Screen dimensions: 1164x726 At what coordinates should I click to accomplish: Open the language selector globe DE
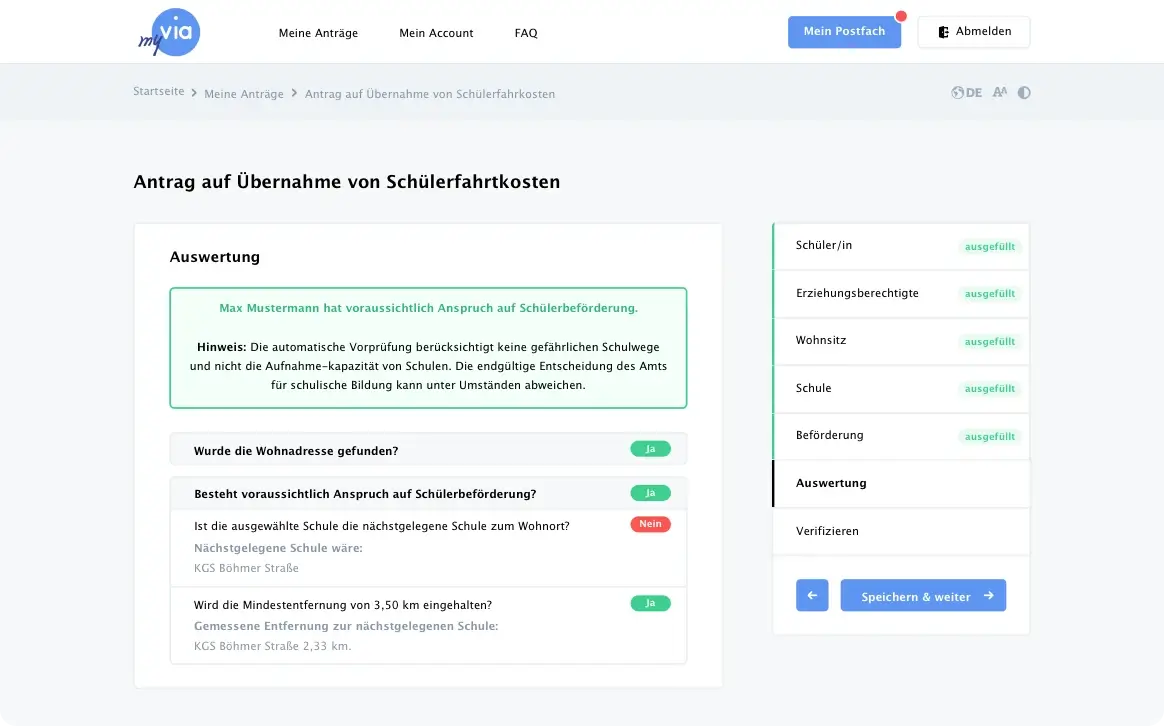tap(966, 93)
